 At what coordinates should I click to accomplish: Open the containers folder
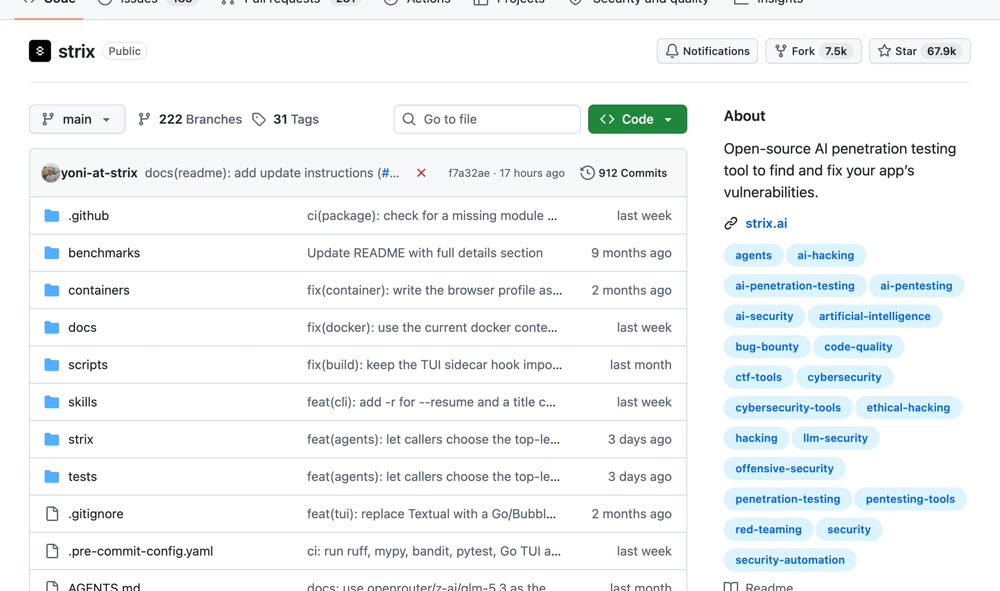(99, 290)
